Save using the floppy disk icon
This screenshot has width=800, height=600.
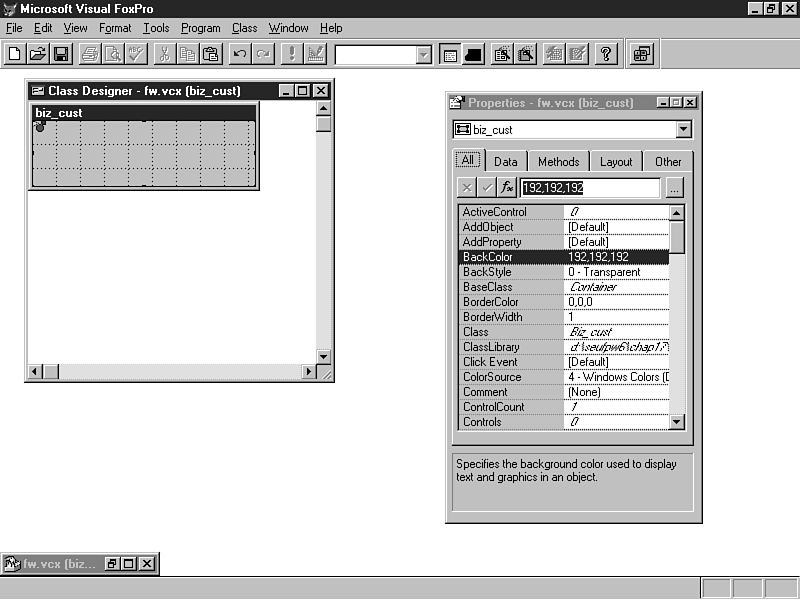[61, 54]
